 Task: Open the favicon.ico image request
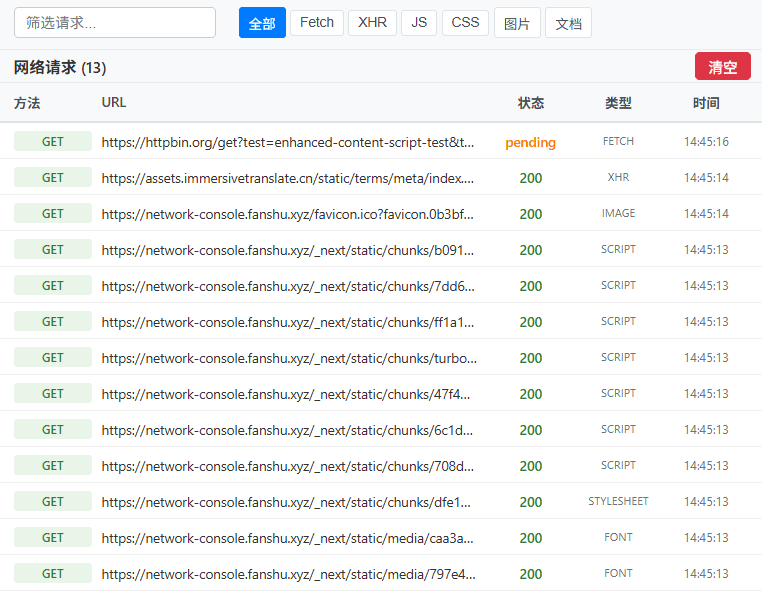pos(288,214)
